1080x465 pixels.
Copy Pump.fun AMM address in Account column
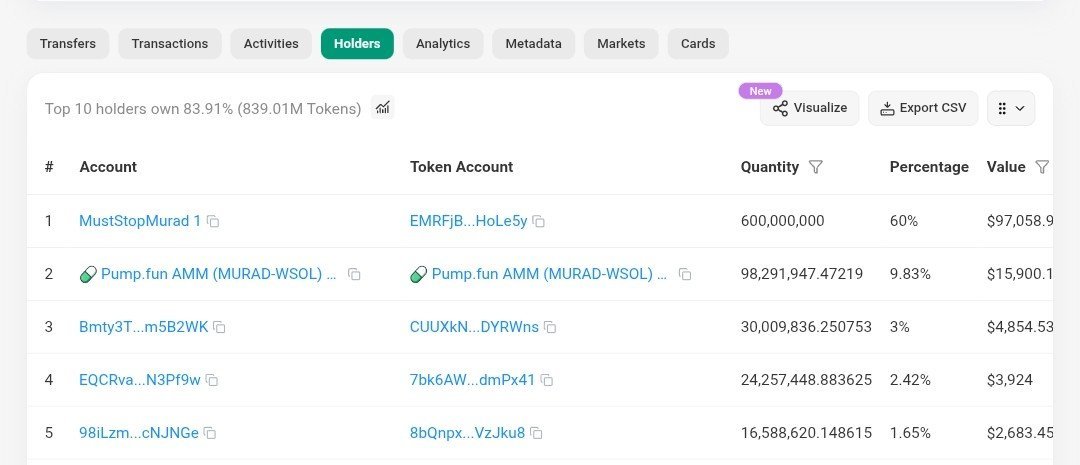click(x=354, y=274)
